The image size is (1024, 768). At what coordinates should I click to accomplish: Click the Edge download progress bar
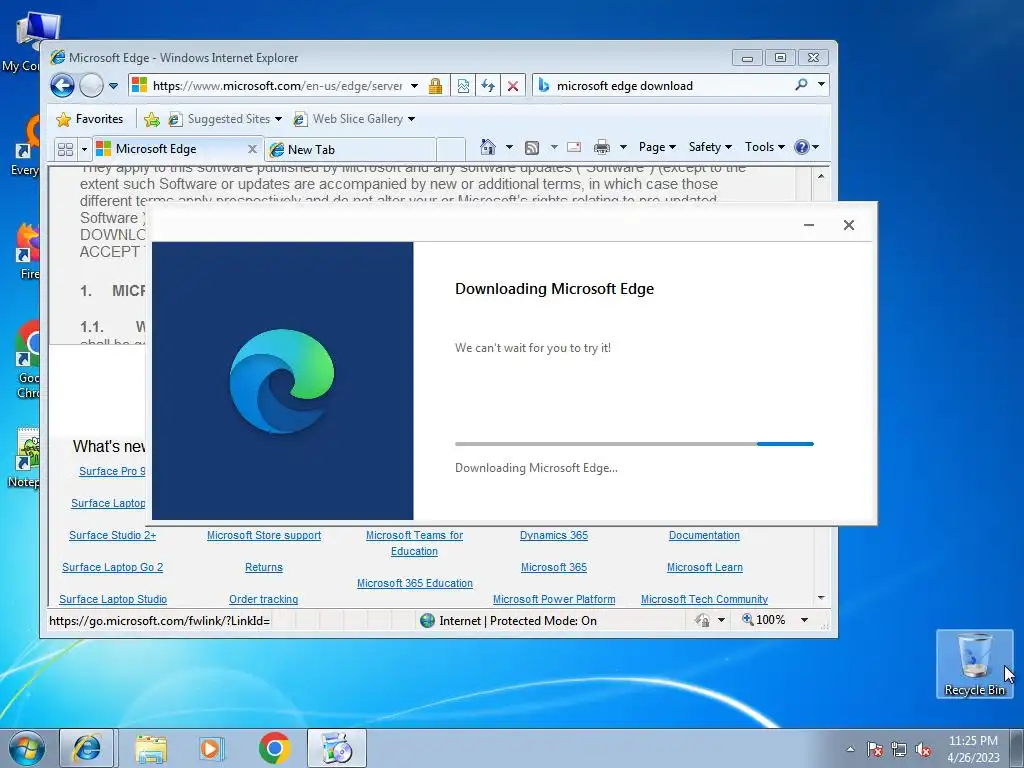pyautogui.click(x=634, y=444)
